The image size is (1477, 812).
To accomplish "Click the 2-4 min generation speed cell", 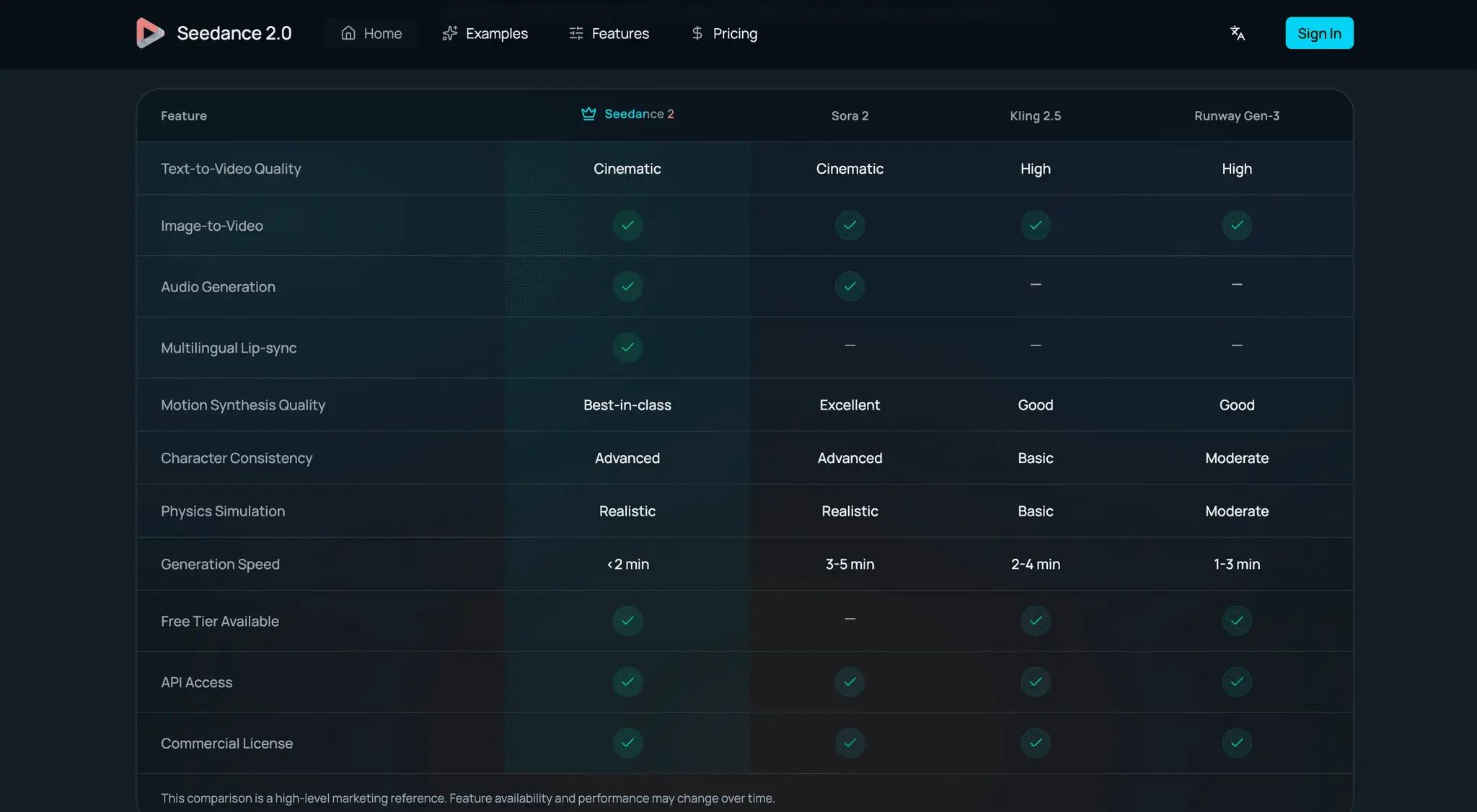I will (1036, 565).
